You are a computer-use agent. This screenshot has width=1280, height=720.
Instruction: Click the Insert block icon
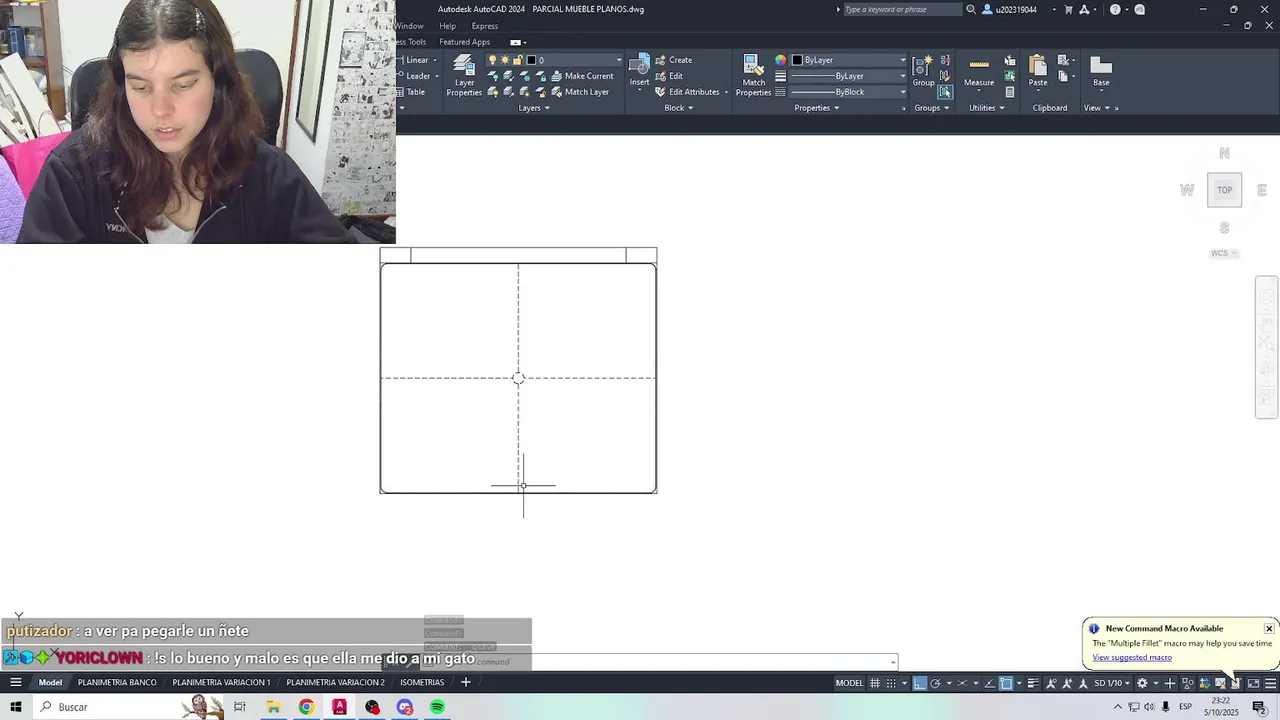(x=639, y=70)
